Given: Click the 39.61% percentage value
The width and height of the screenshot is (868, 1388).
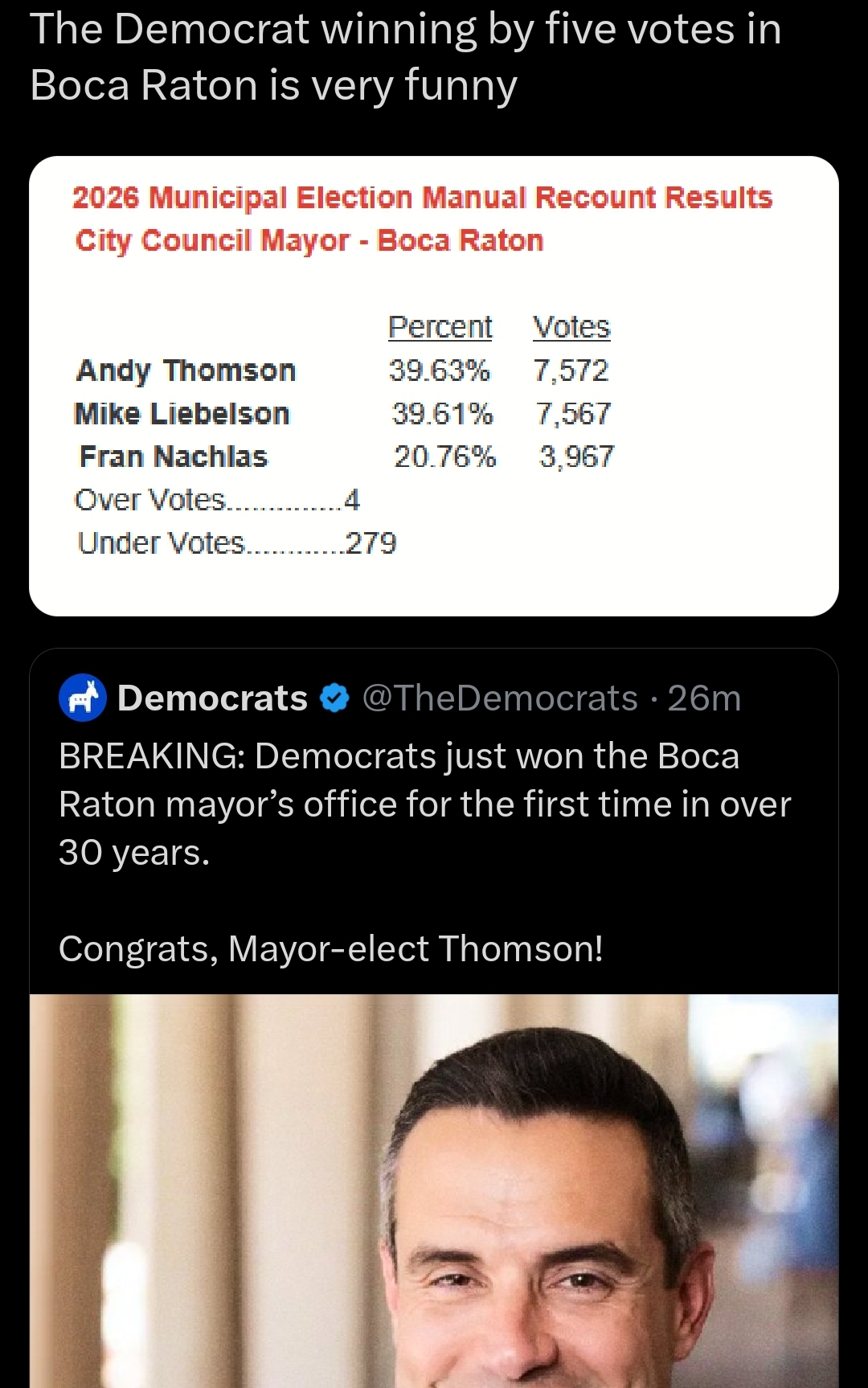Looking at the screenshot, I should (x=442, y=414).
